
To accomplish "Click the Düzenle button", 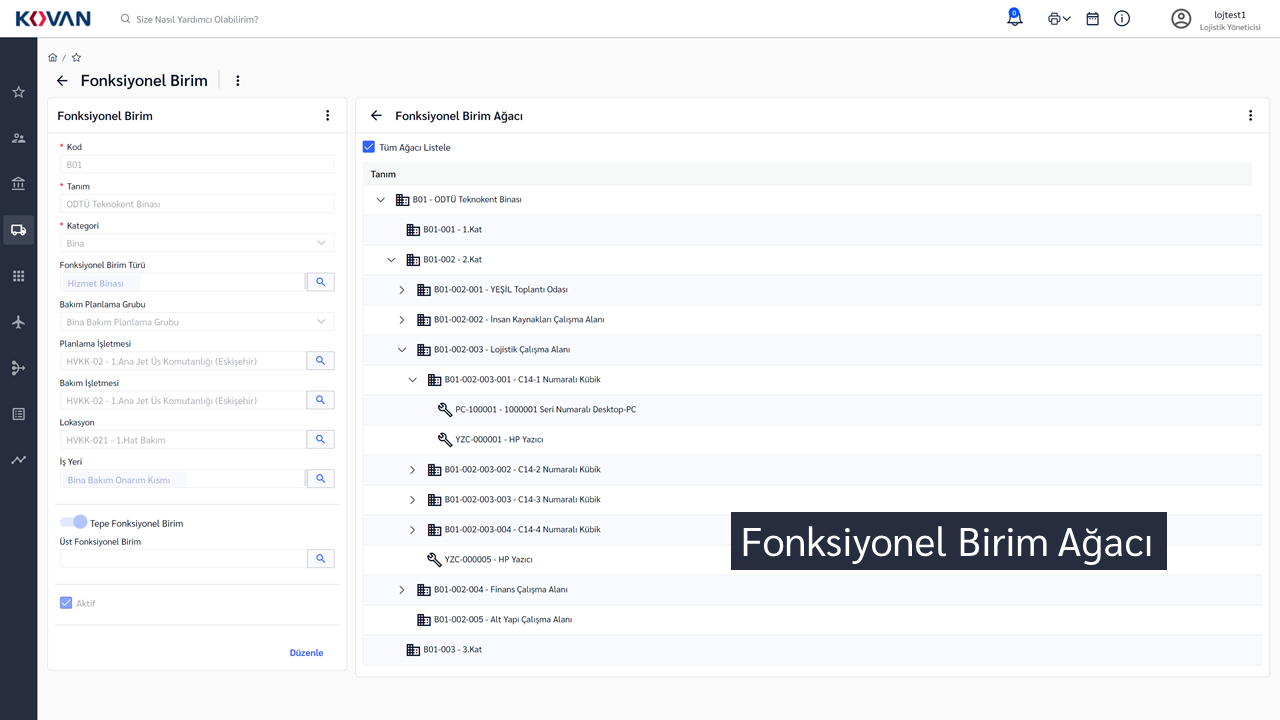I will [306, 653].
